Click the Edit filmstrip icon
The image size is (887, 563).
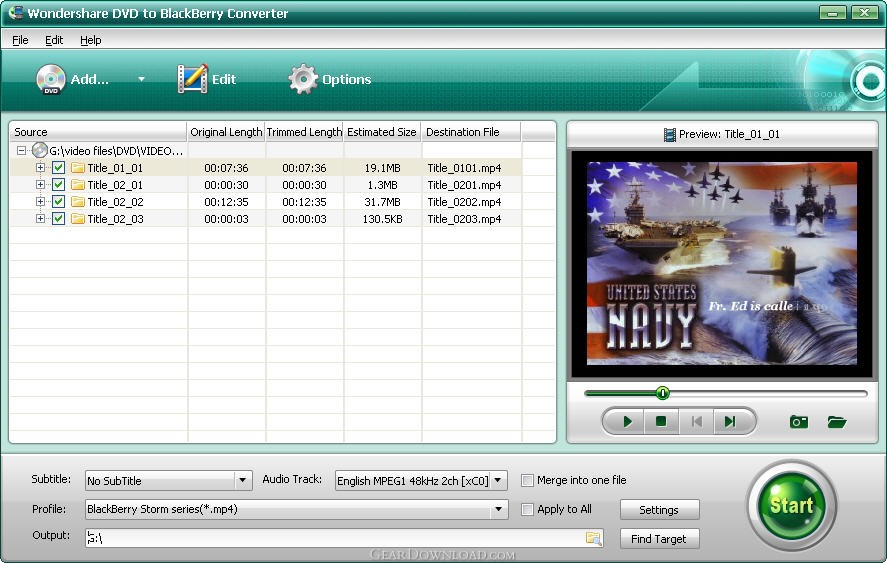click(192, 79)
